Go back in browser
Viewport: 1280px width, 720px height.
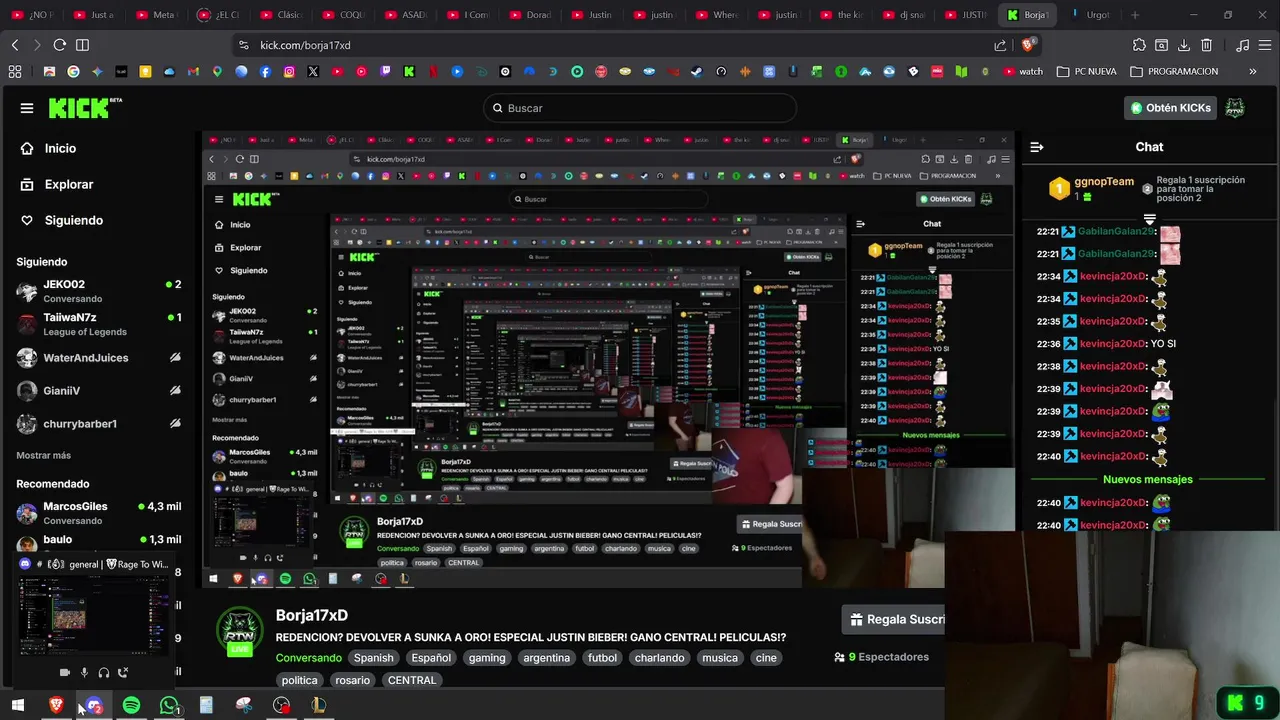click(x=15, y=45)
